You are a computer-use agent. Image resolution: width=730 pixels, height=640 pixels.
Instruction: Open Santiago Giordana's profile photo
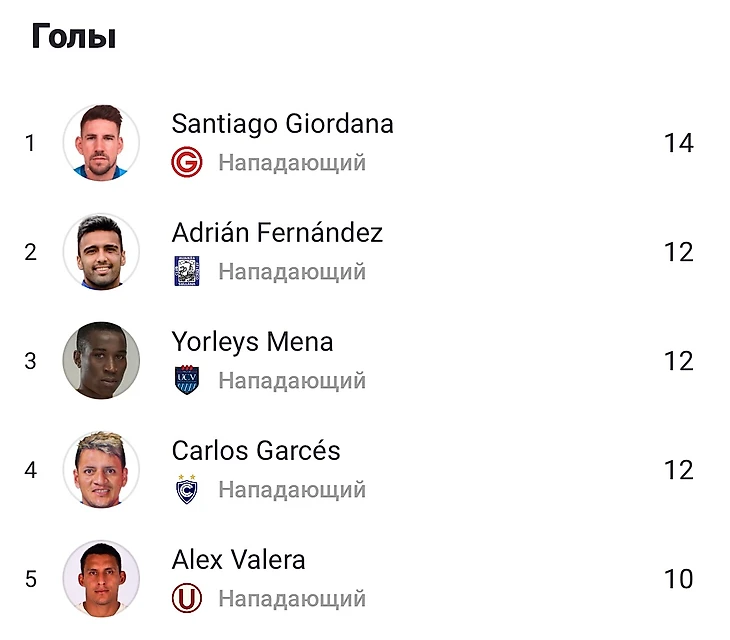pos(101,143)
